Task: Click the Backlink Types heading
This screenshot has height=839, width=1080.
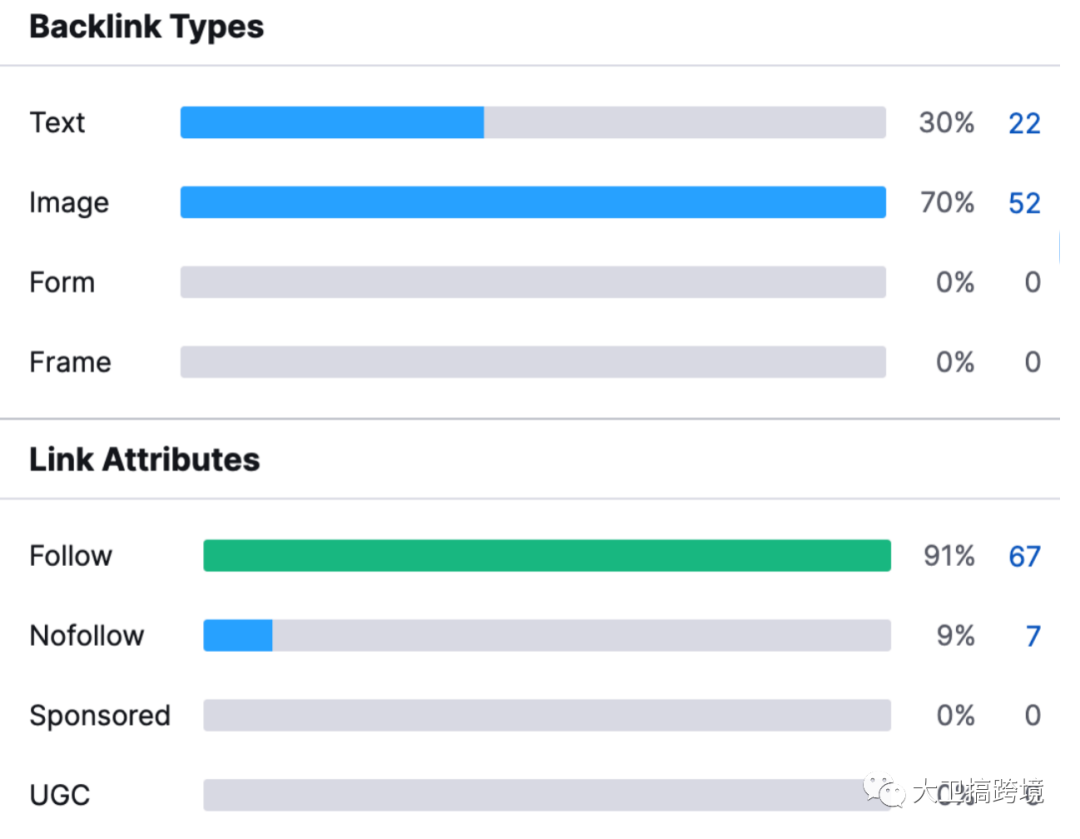Action: (x=146, y=27)
